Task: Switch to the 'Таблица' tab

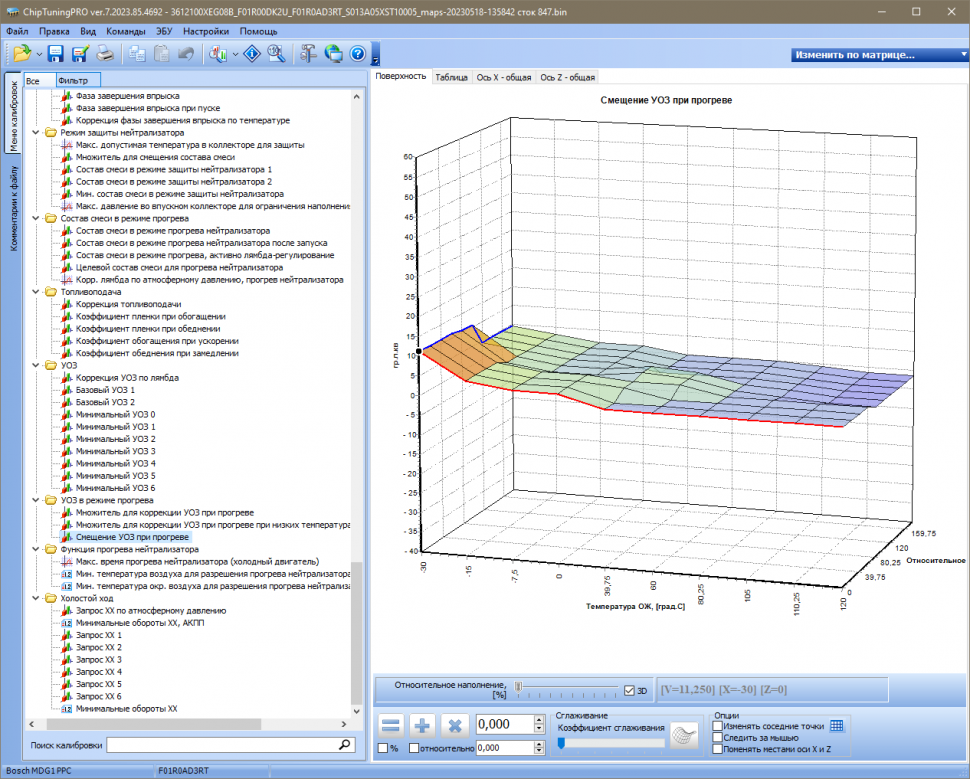Action: click(451, 77)
